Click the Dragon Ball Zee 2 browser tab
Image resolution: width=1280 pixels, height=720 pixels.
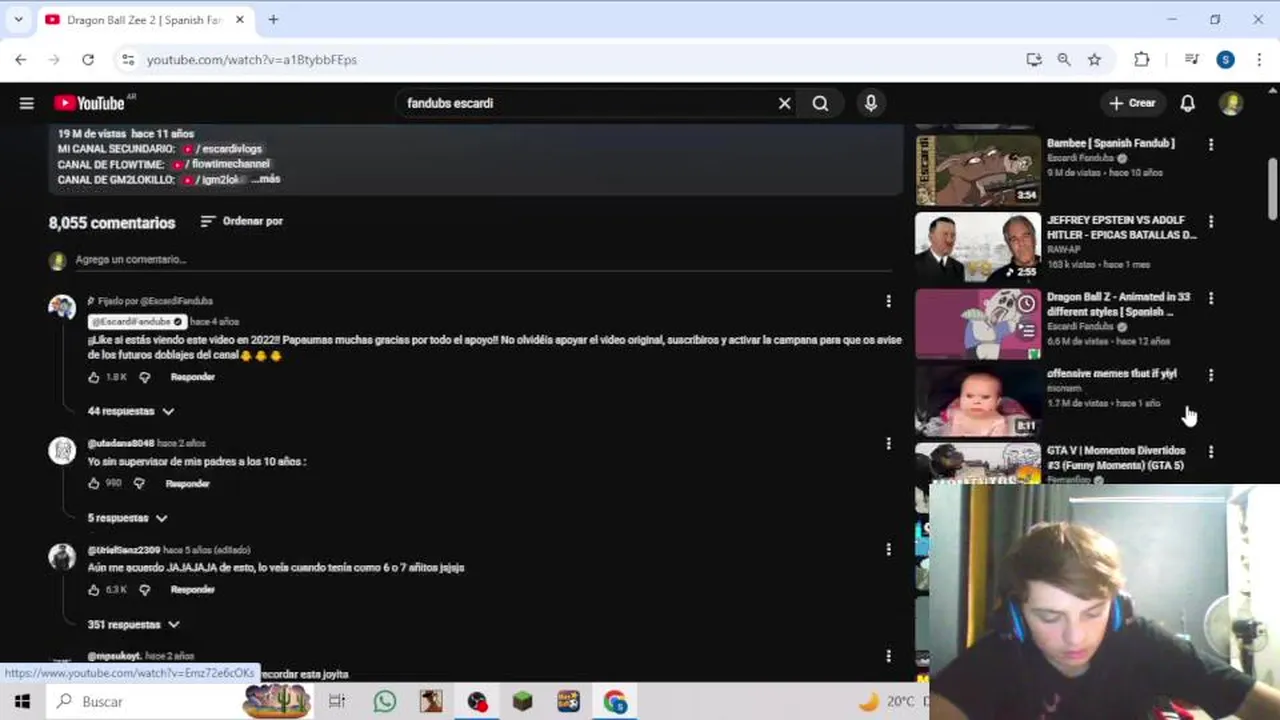[143, 20]
